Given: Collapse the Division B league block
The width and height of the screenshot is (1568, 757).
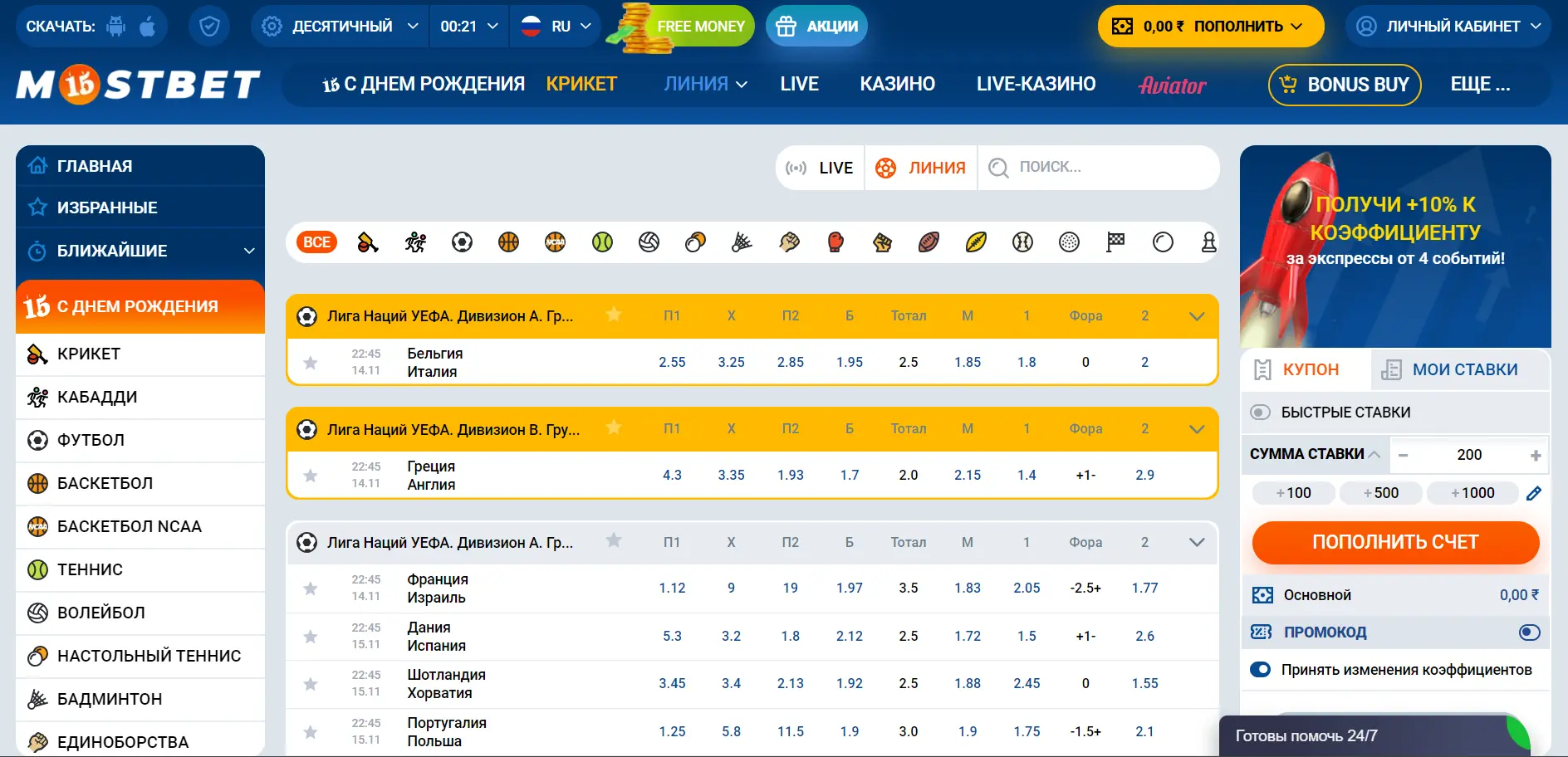Looking at the screenshot, I should (x=1197, y=429).
